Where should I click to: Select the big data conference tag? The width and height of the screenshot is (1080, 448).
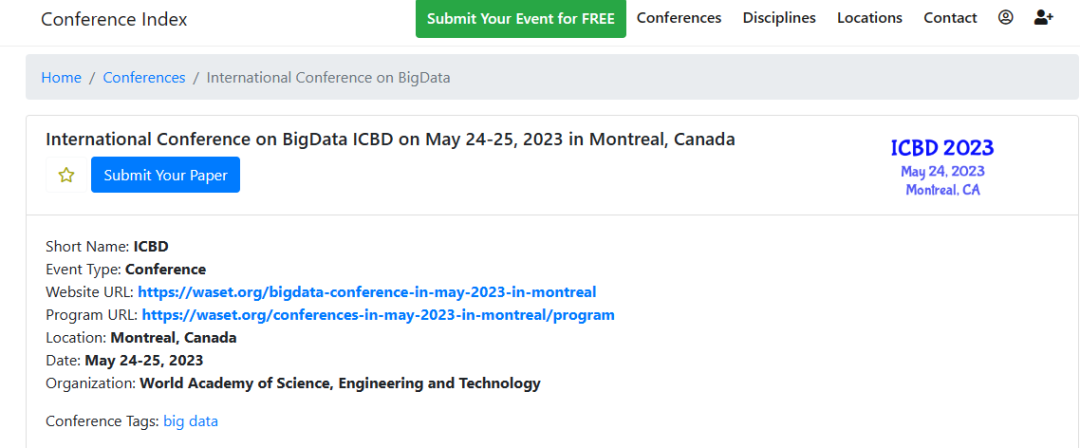click(x=191, y=421)
